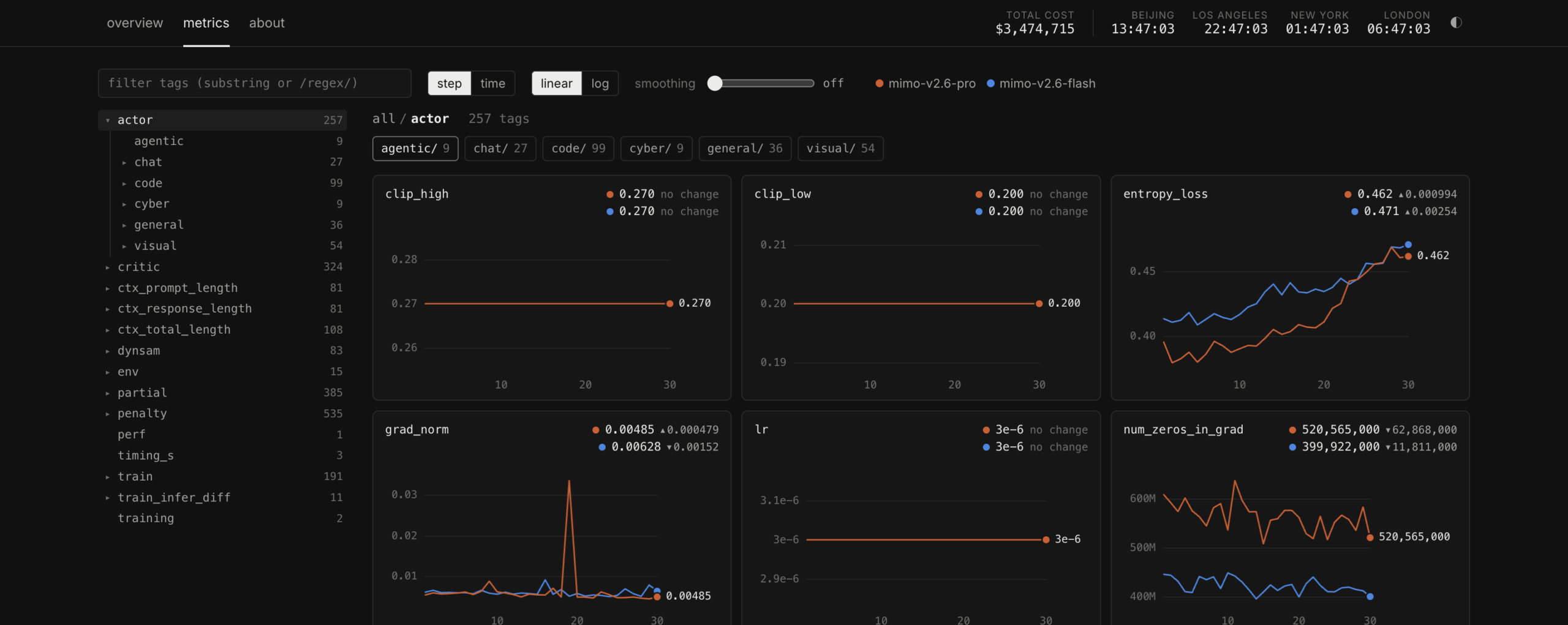Click the entropy_loss endpoint labeled 0.462

(1408, 256)
